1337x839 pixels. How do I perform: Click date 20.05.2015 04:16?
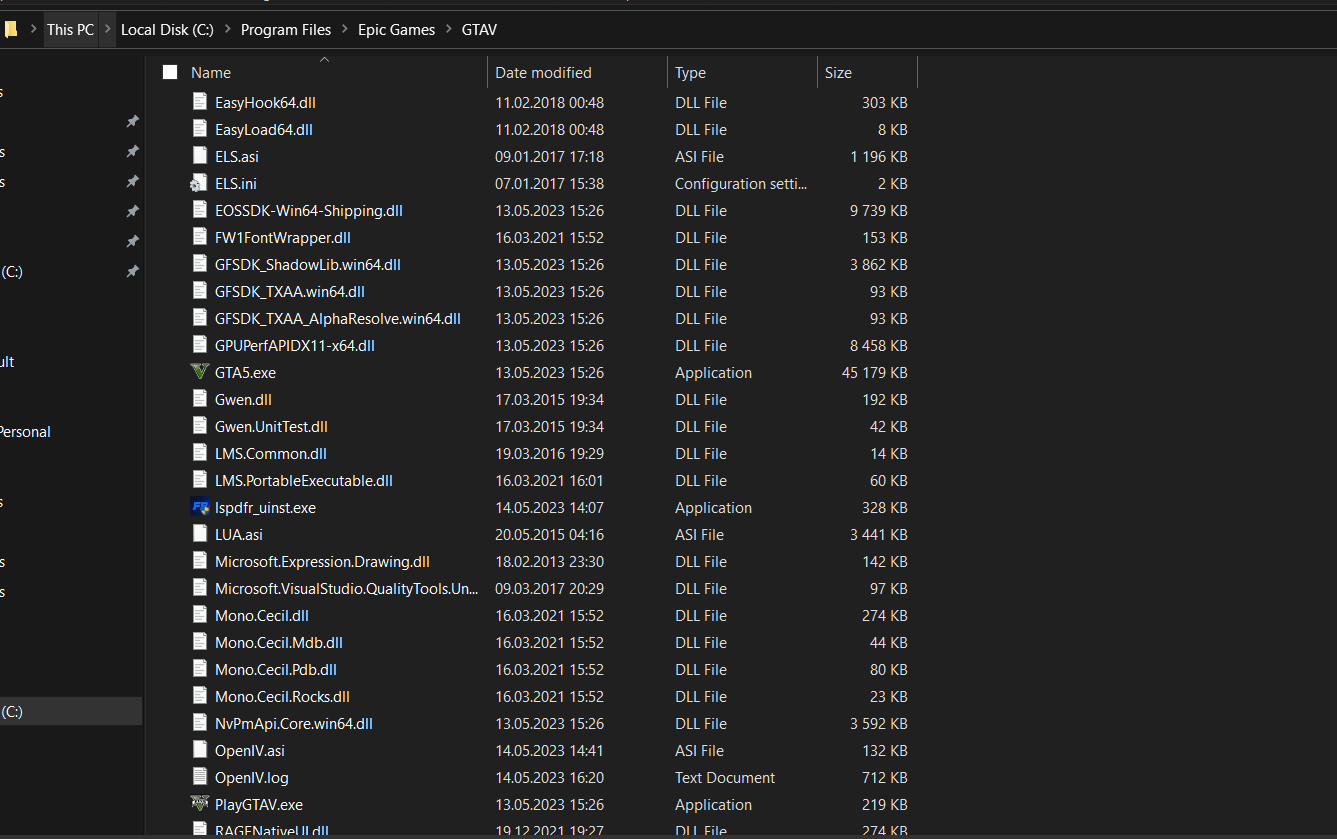(x=549, y=534)
